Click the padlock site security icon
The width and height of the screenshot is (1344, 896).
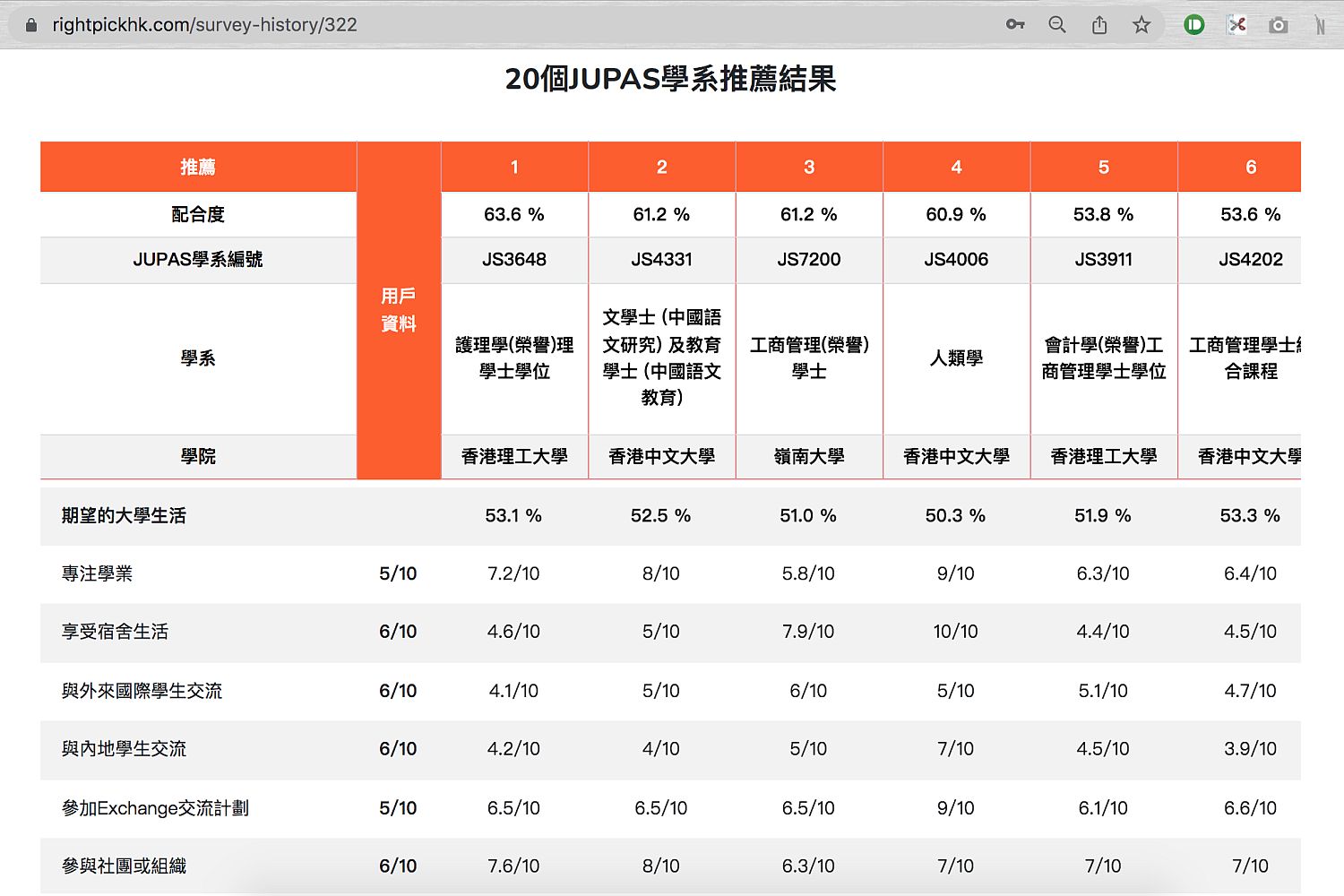(31, 25)
